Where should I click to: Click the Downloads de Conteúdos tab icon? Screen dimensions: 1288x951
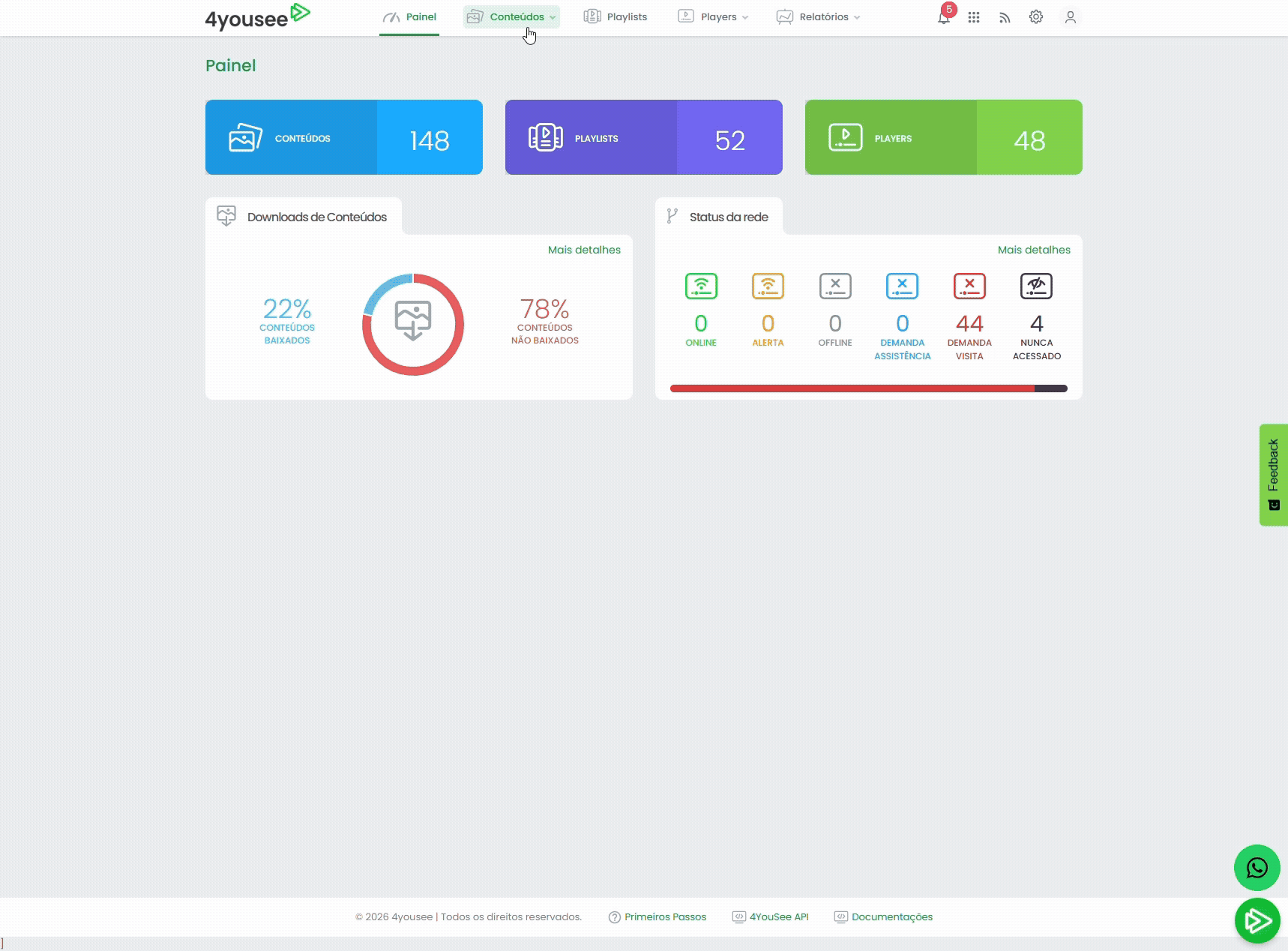point(226,216)
